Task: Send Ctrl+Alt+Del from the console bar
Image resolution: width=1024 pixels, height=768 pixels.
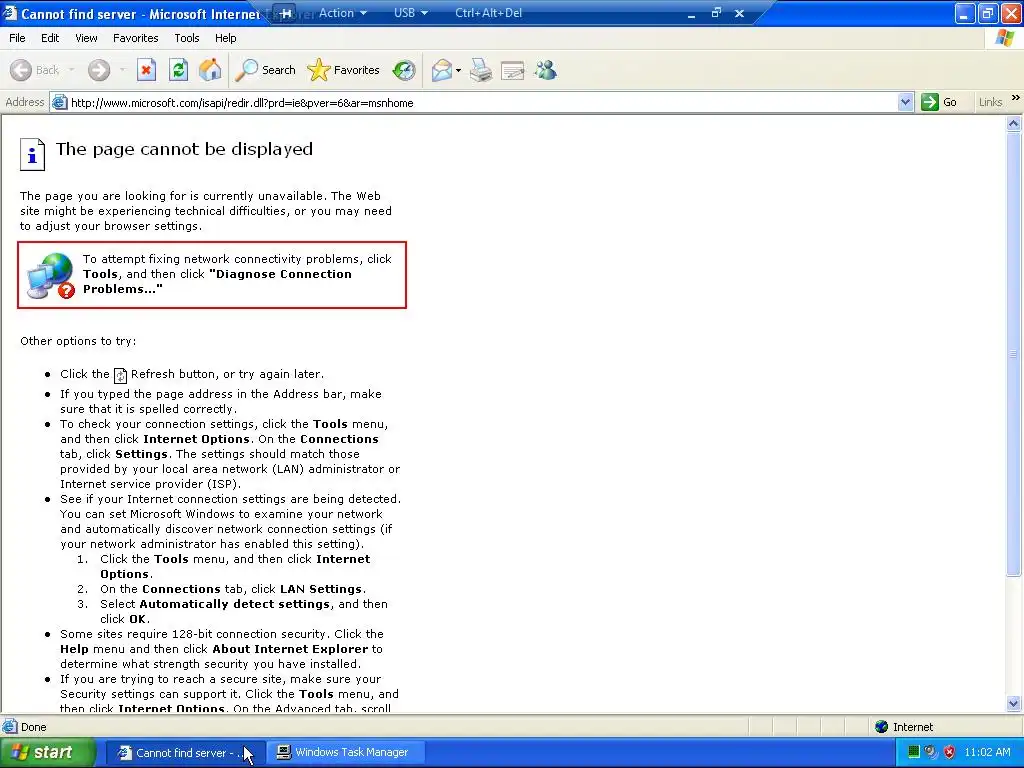Action: (488, 13)
